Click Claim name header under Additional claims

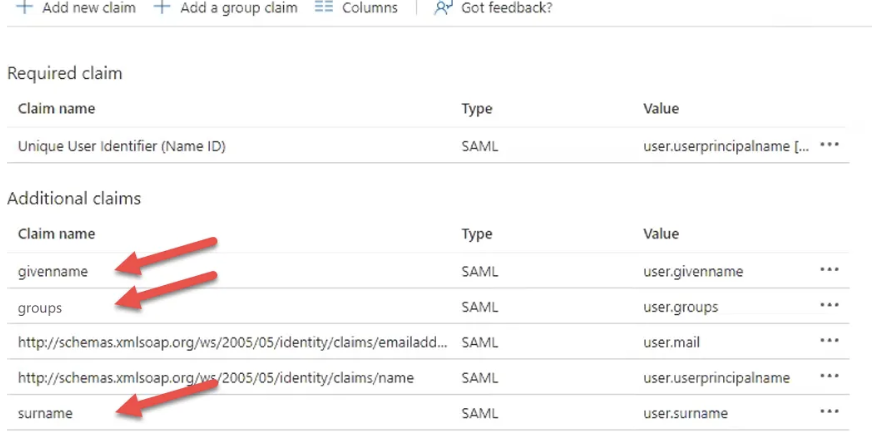[x=56, y=233]
